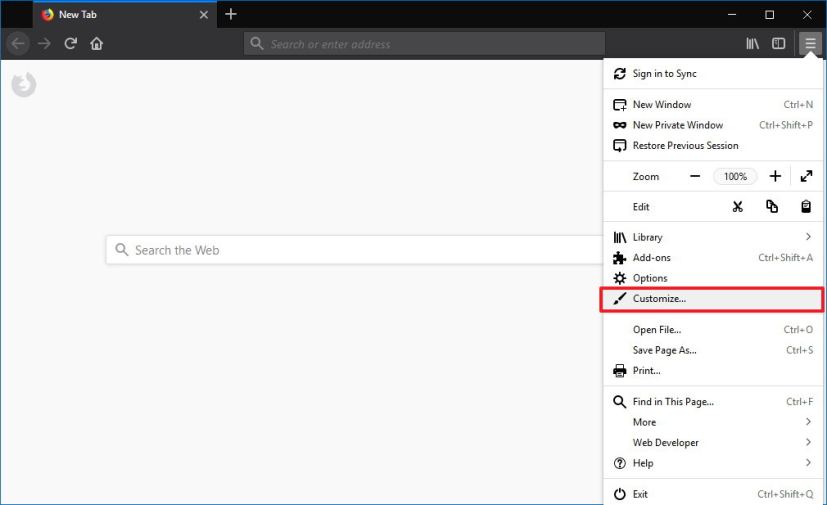827x505 pixels.
Task: Show sidebars from the toolbar
Action: click(x=778, y=43)
